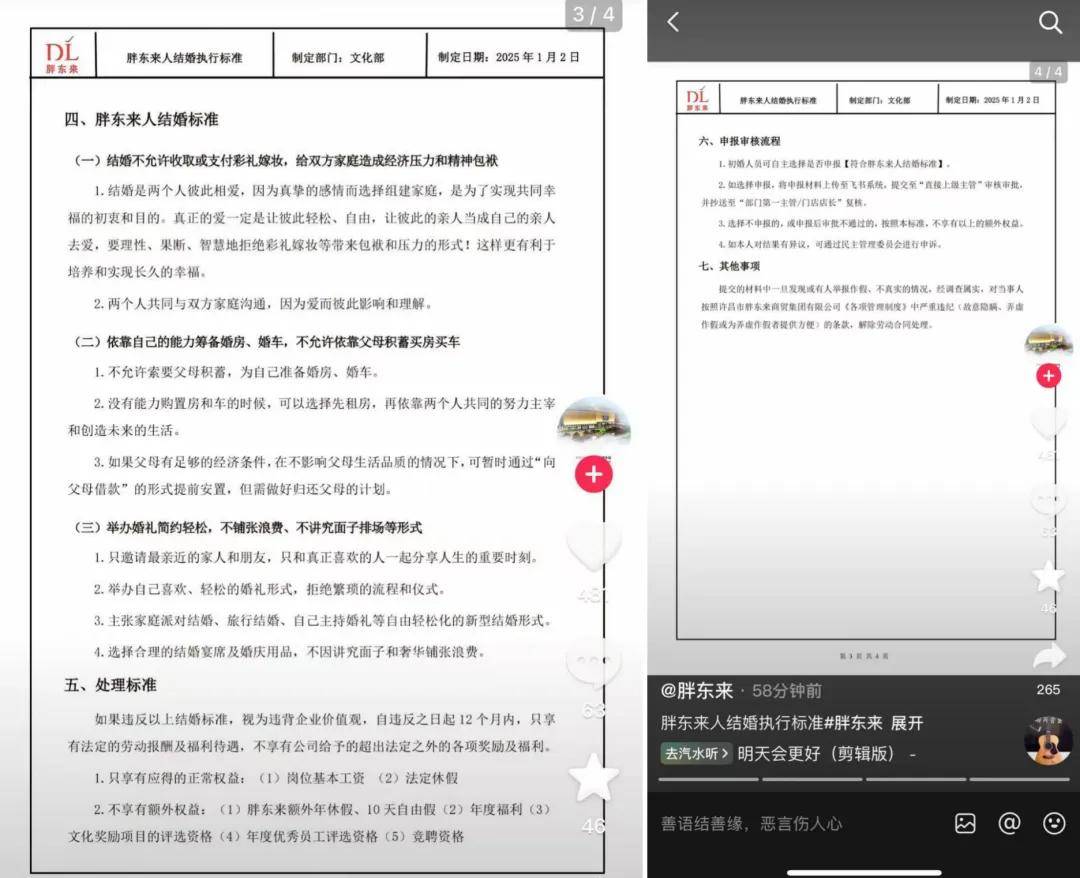This screenshot has width=1080, height=878.
Task: Tap share count '265'
Action: coord(1048,689)
